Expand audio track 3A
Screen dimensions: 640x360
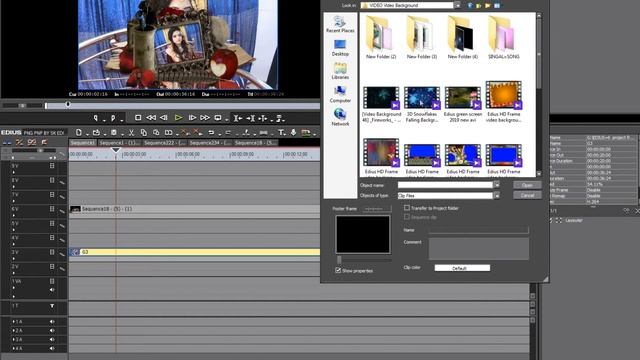pyautogui.click(x=13, y=340)
